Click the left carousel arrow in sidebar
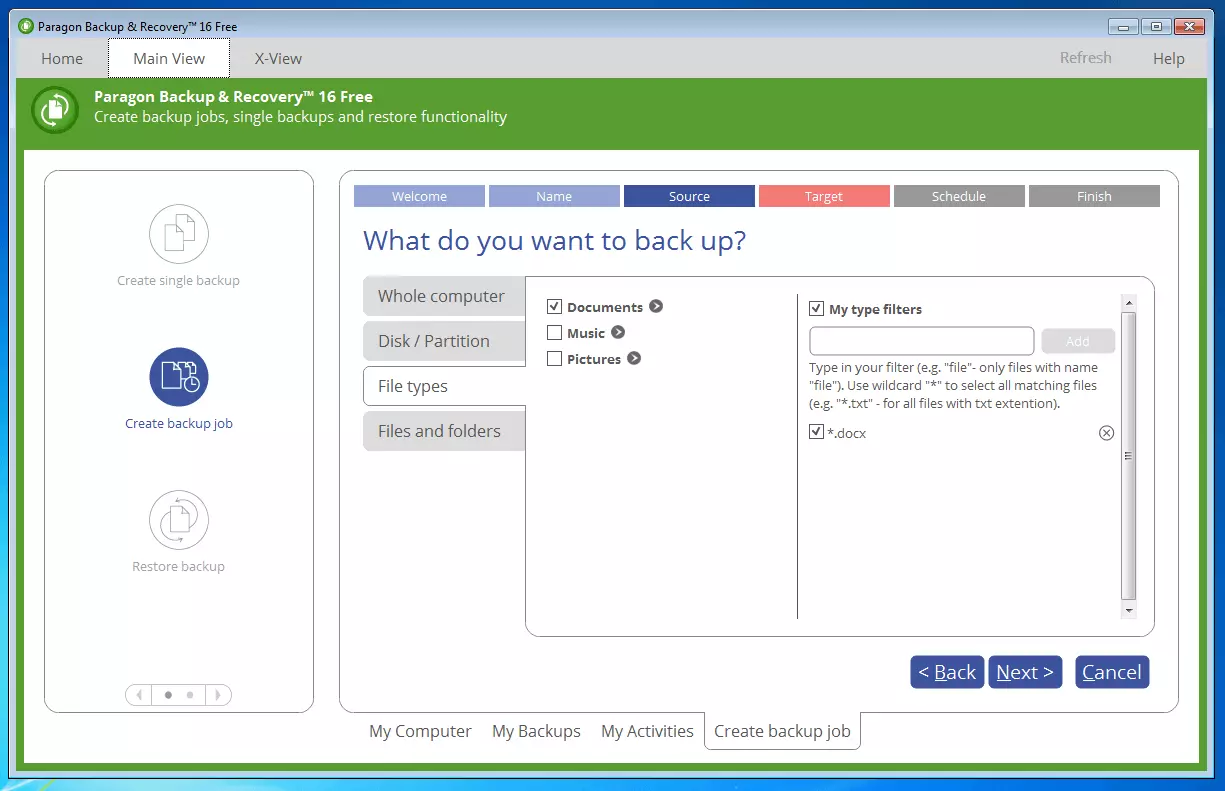Image resolution: width=1225 pixels, height=791 pixels. [139, 695]
